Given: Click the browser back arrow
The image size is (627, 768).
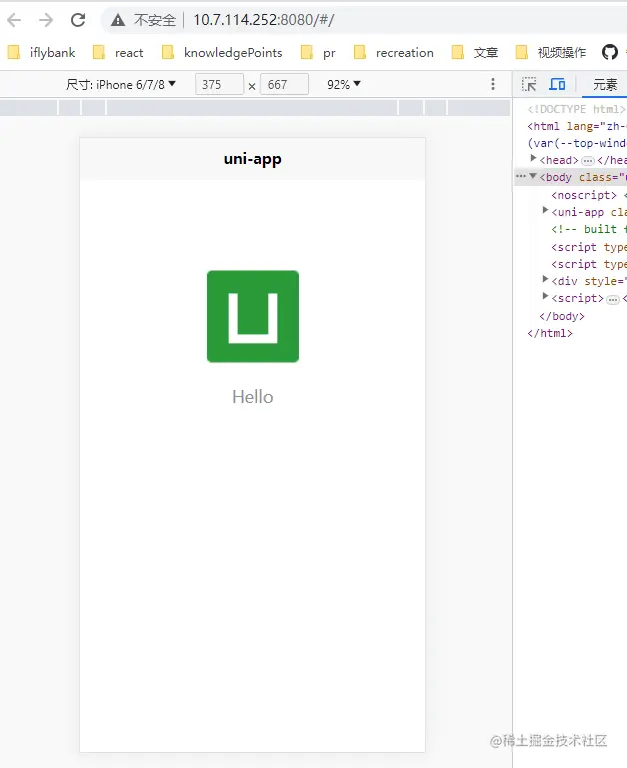Looking at the screenshot, I should (x=14, y=20).
